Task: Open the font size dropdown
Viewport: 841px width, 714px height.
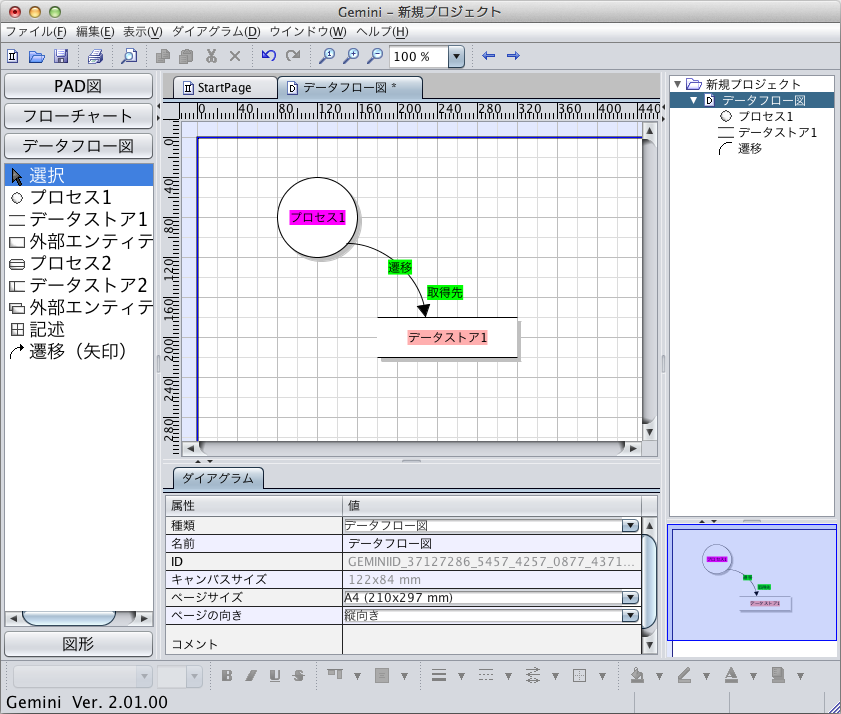Action: pos(194,676)
